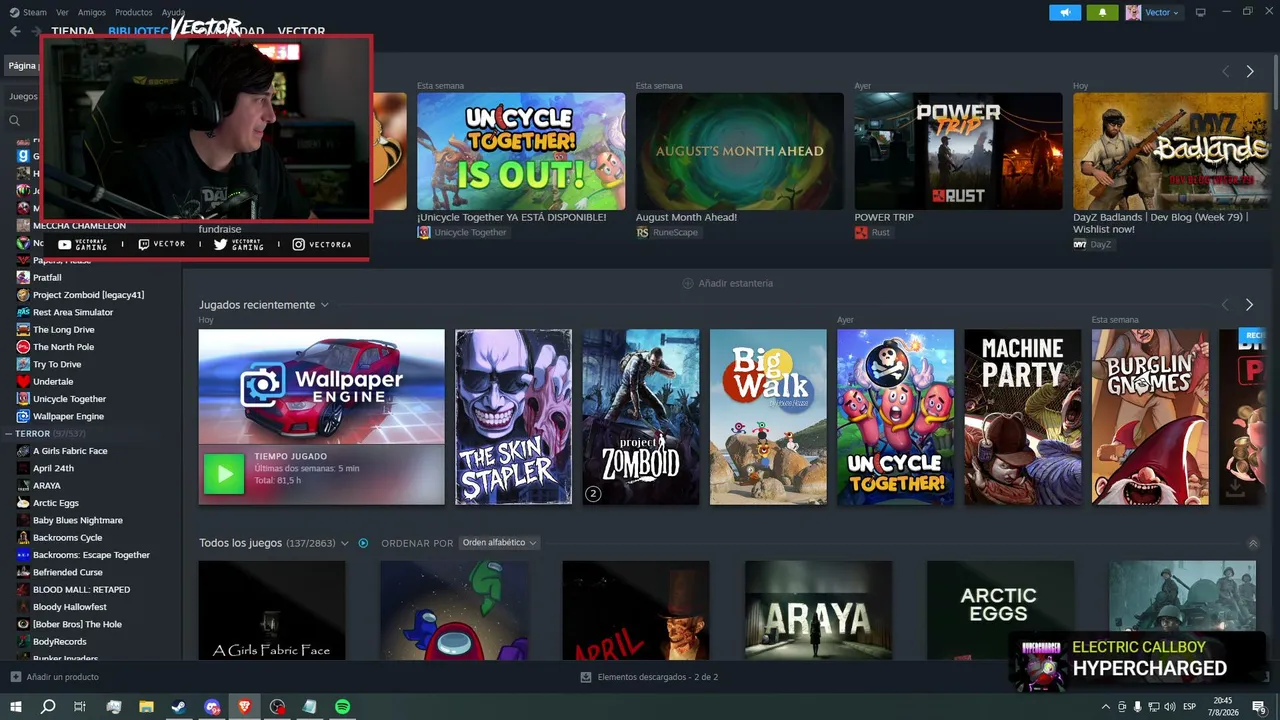Open the Unicycle Together YA ESTÁ DISPONIBLE headline
This screenshot has height=720, width=1280.
point(511,217)
